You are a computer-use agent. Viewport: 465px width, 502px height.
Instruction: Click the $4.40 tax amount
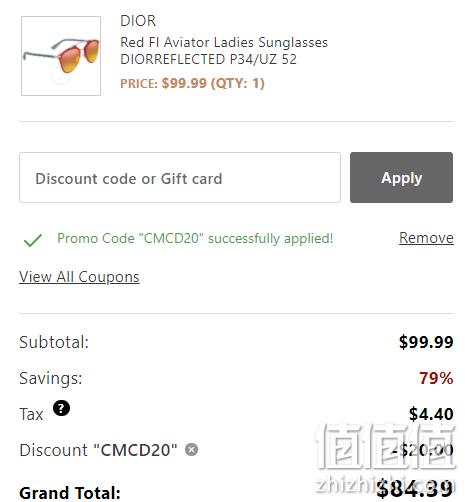[x=431, y=414]
